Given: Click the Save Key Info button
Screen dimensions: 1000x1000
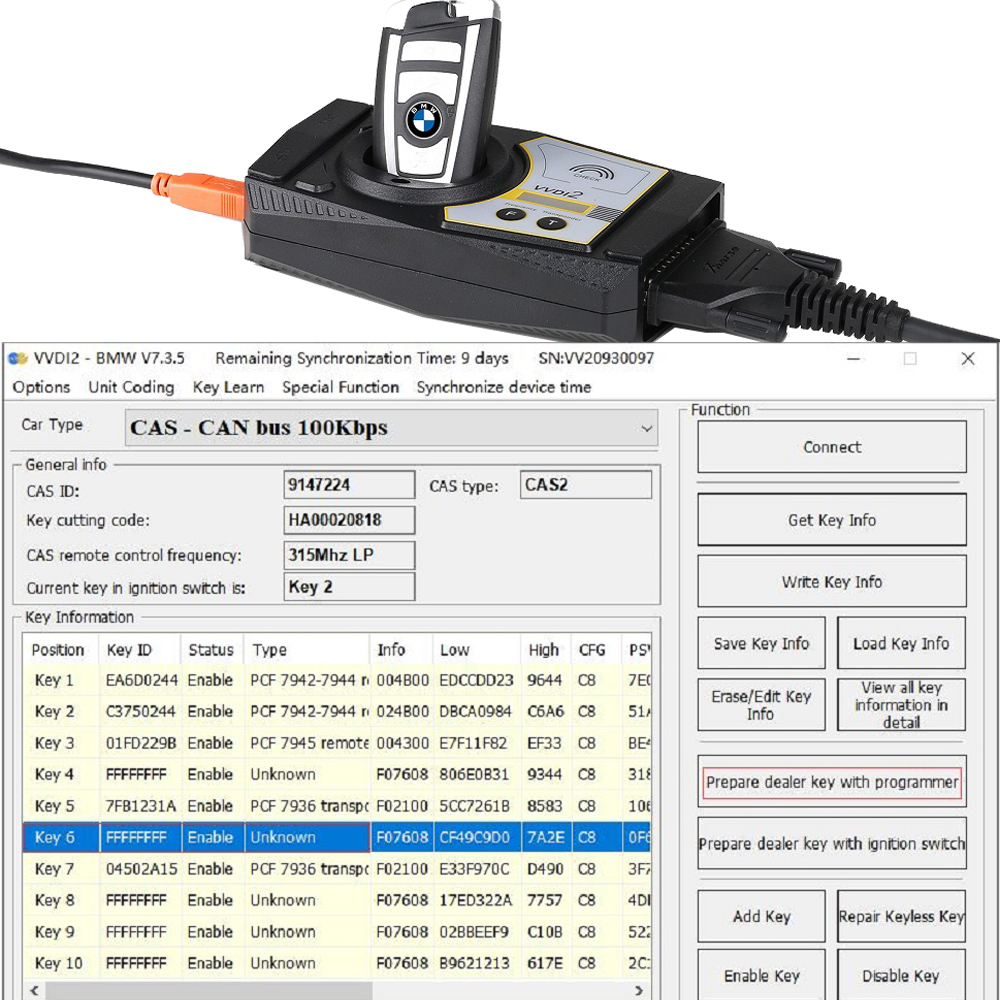Looking at the screenshot, I should (x=761, y=643).
